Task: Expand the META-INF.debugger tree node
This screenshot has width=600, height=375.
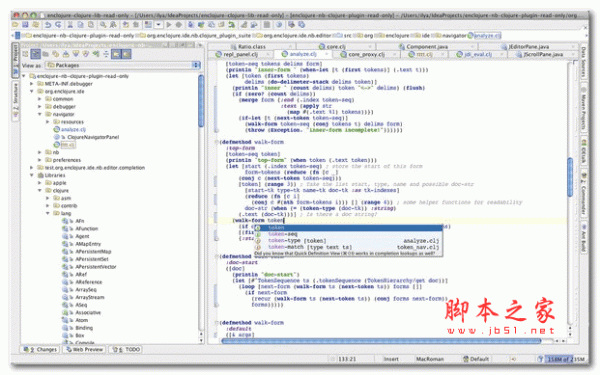Action: click(32, 83)
